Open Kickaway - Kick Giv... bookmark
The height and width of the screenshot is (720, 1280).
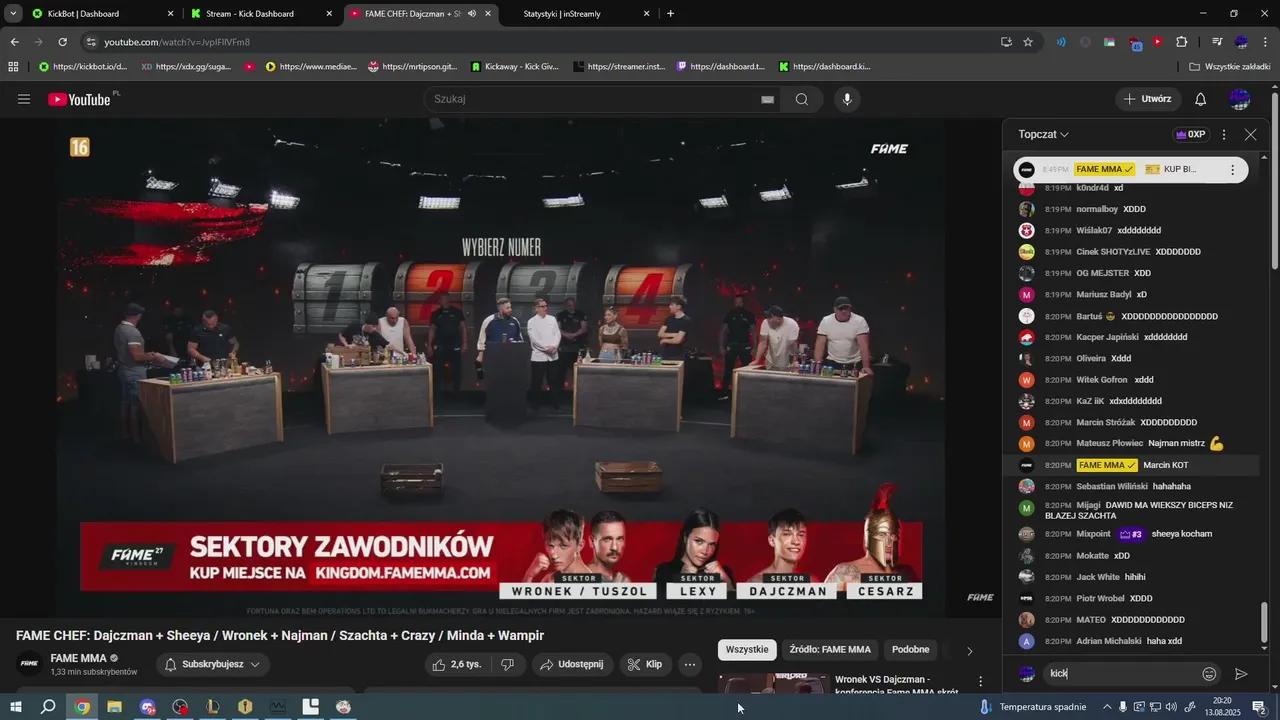tap(514, 66)
